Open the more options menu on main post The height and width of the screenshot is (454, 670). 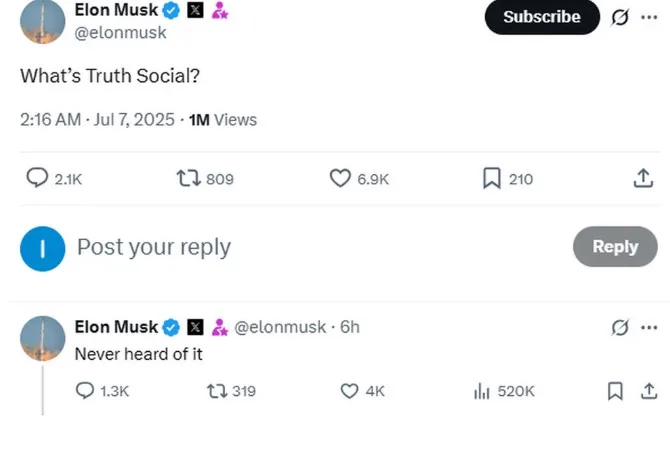pos(649,18)
